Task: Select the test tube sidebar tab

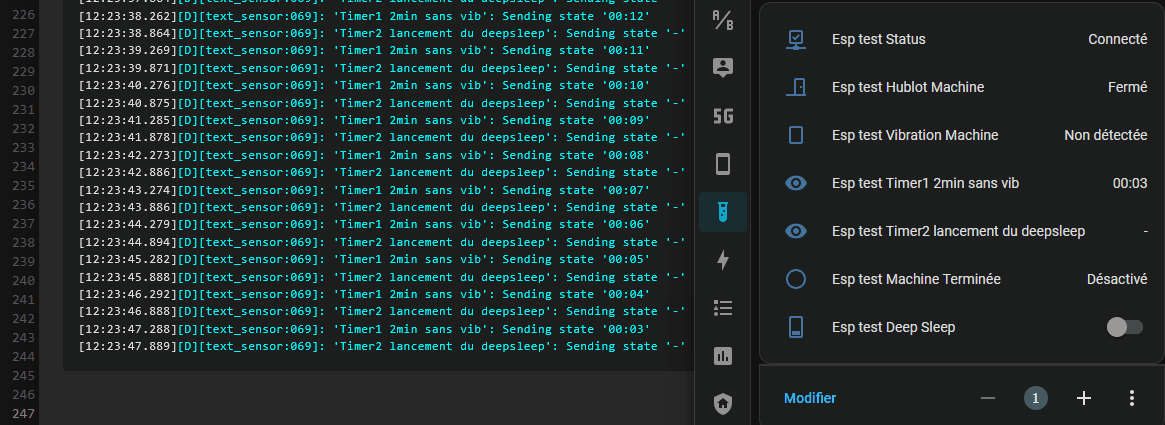Action: point(723,212)
